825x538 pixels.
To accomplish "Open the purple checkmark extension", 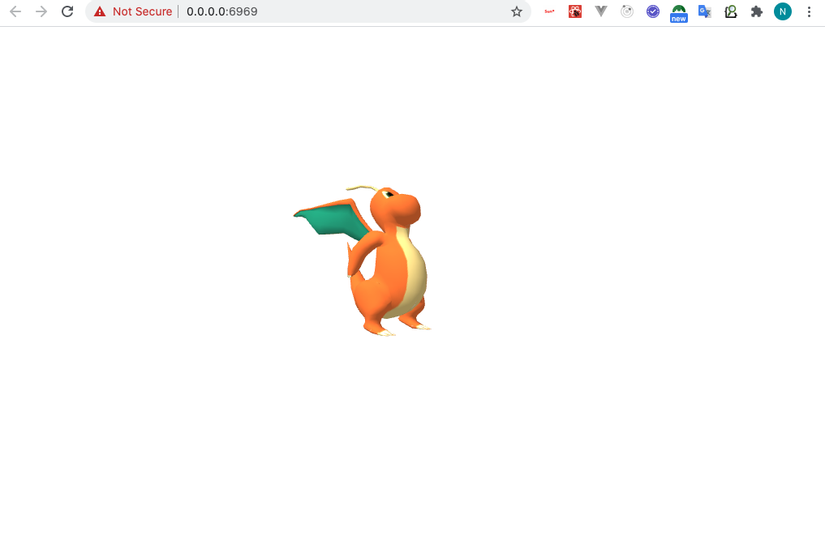I will pyautogui.click(x=653, y=12).
